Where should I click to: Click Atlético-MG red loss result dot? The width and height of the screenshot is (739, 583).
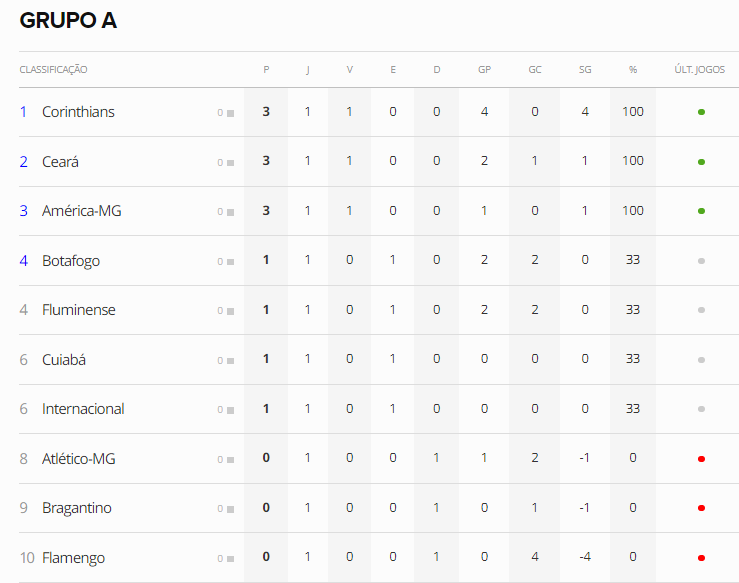(x=701, y=459)
